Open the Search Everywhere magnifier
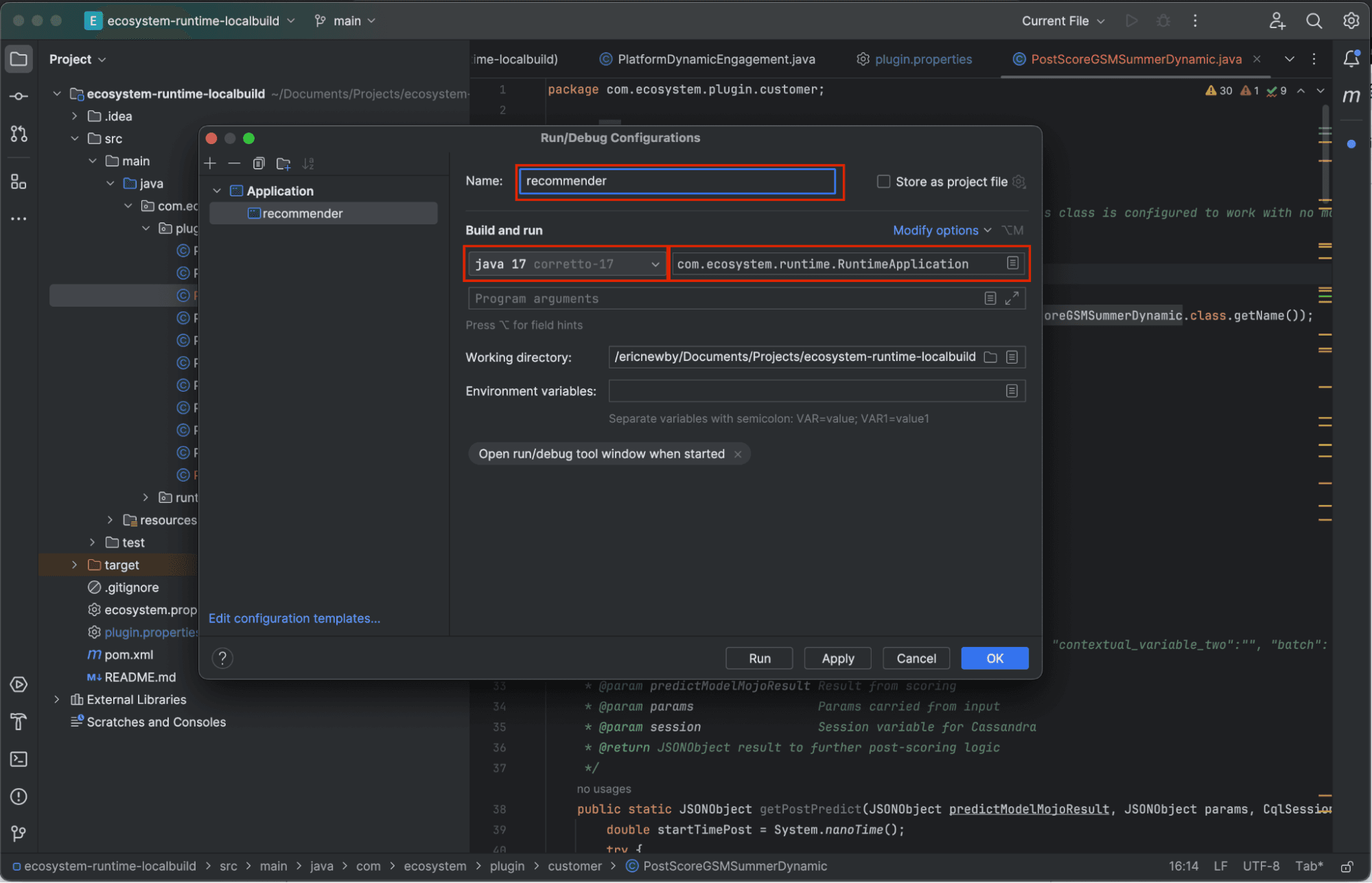This screenshot has height=883, width=1372. (x=1314, y=21)
